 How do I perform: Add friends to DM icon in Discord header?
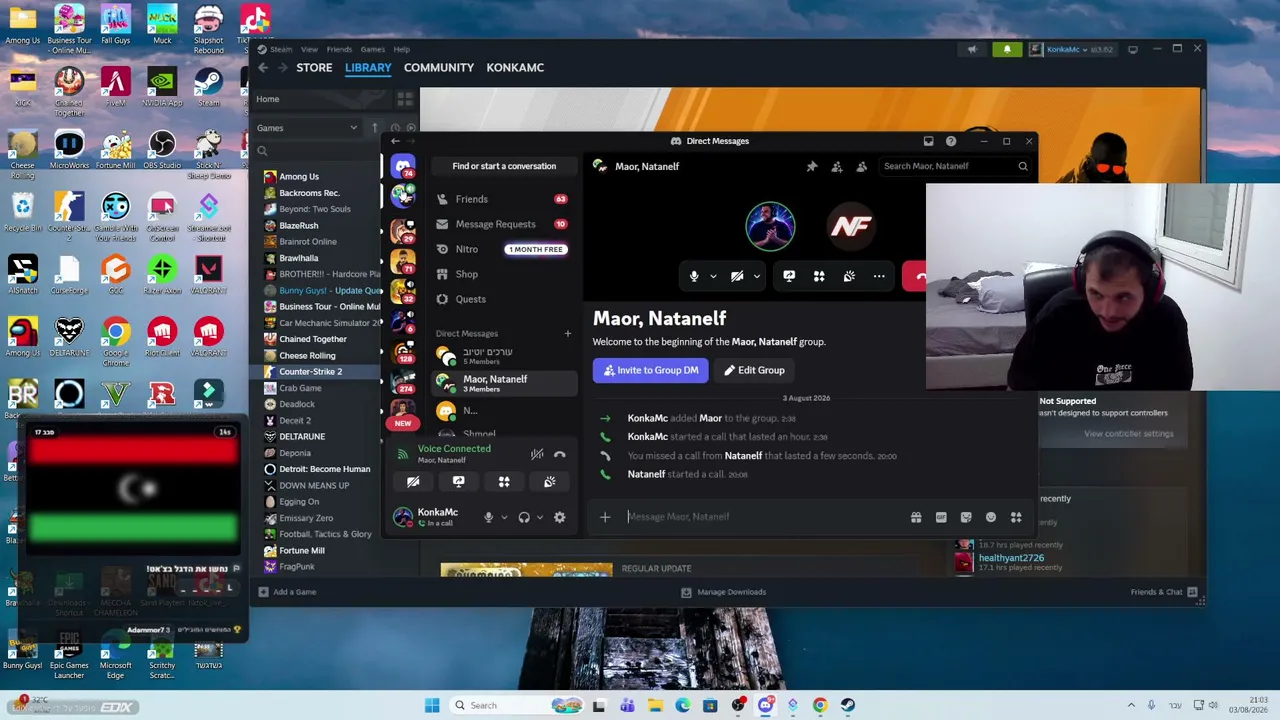tap(837, 167)
